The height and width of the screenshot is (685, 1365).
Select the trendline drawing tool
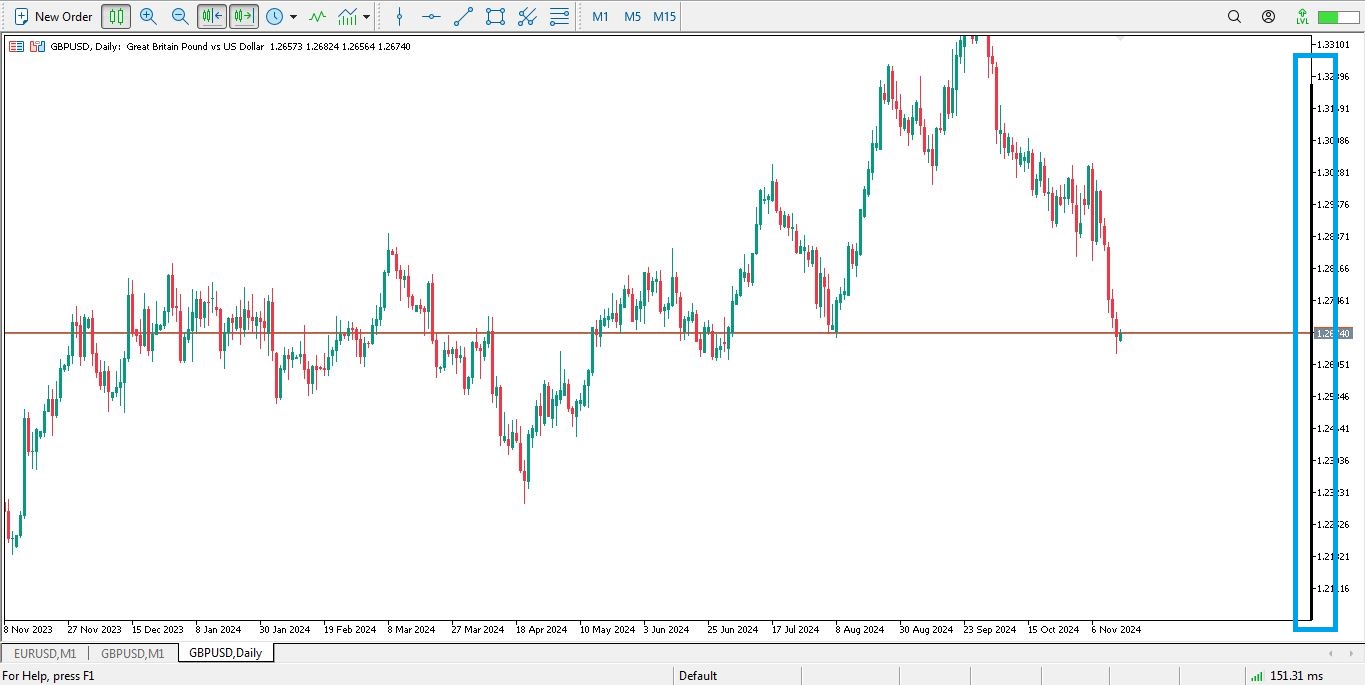coord(463,16)
